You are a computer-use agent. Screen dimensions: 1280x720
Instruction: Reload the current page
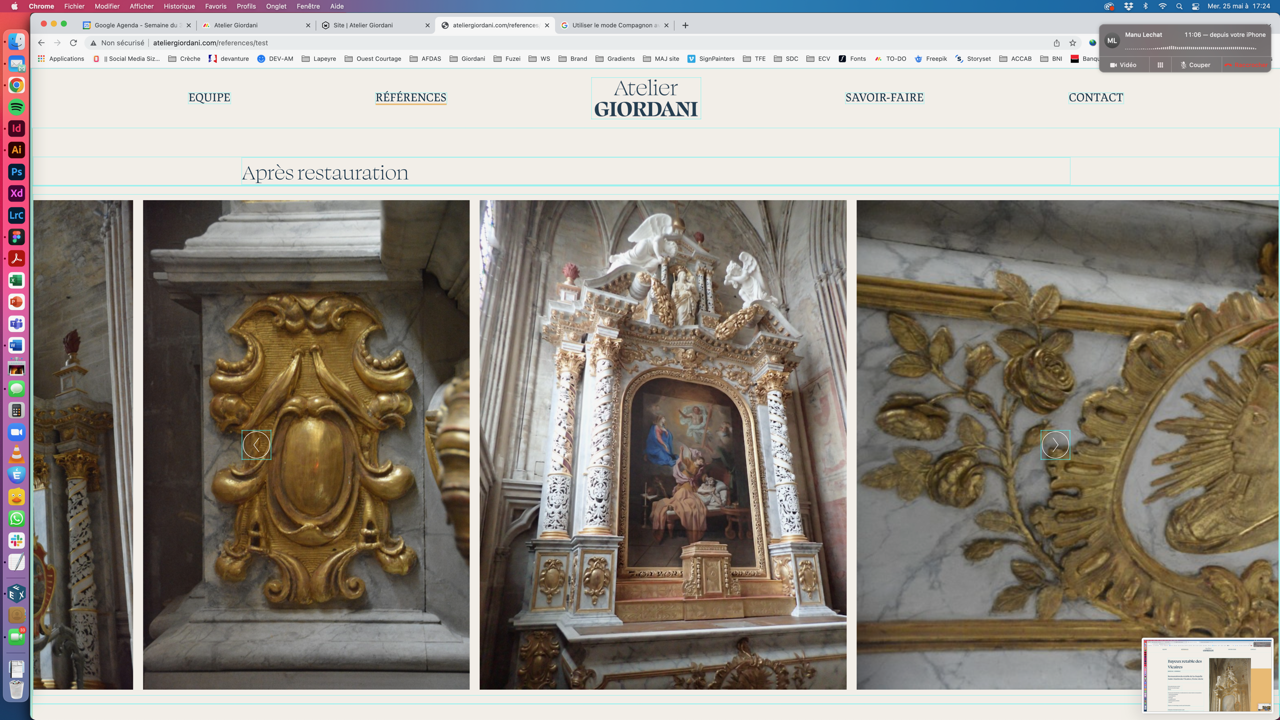(x=73, y=43)
